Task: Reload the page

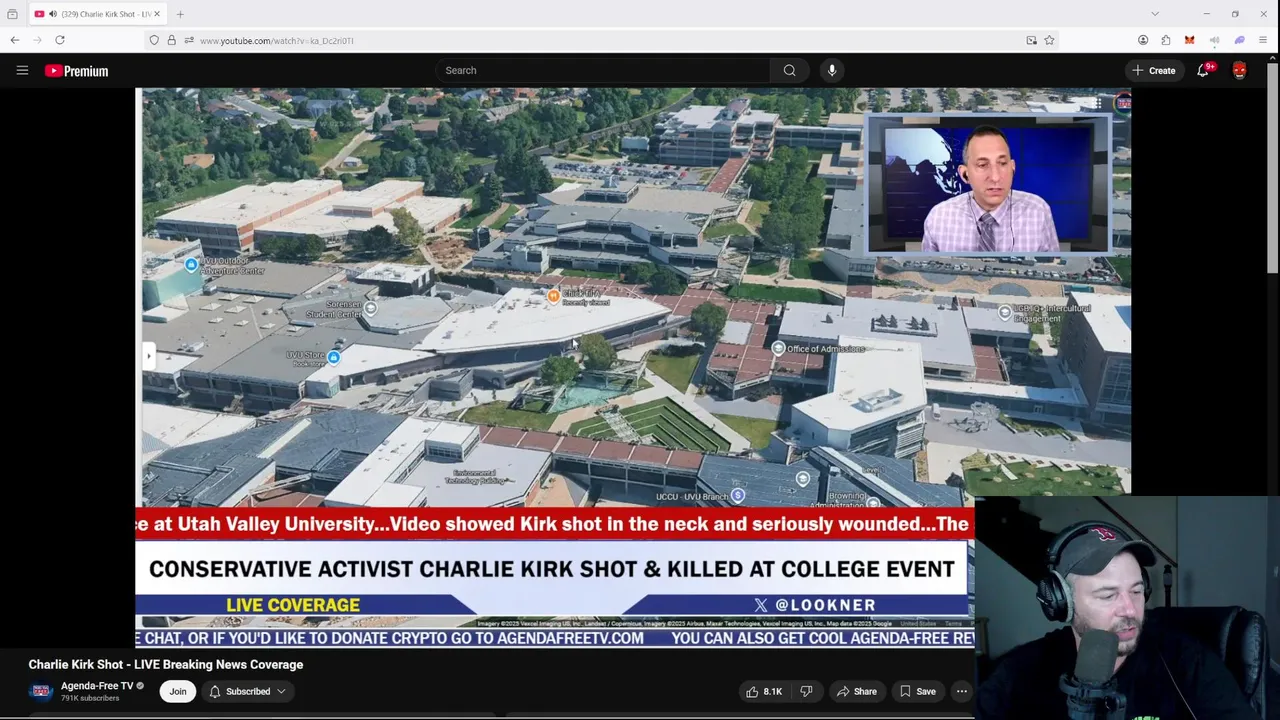Action: click(x=60, y=40)
